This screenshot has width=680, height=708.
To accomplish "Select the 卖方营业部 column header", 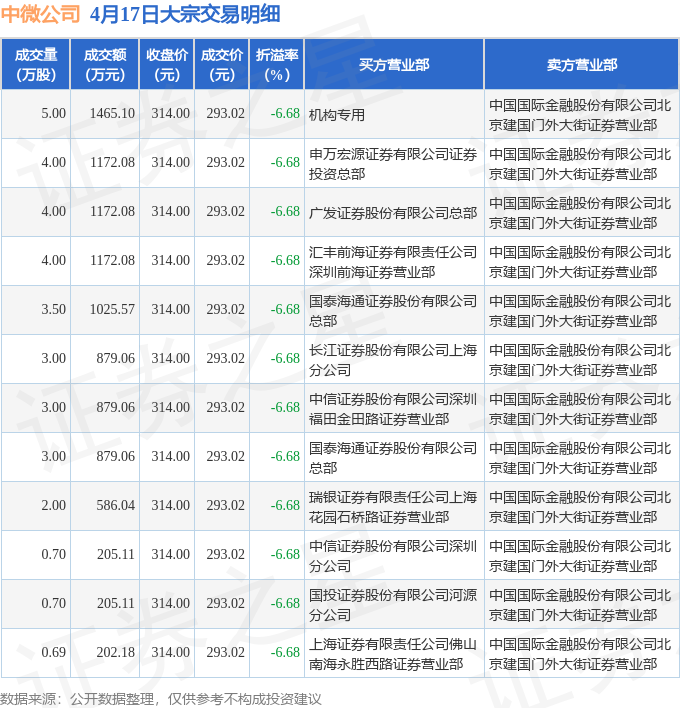I will pos(581,65).
